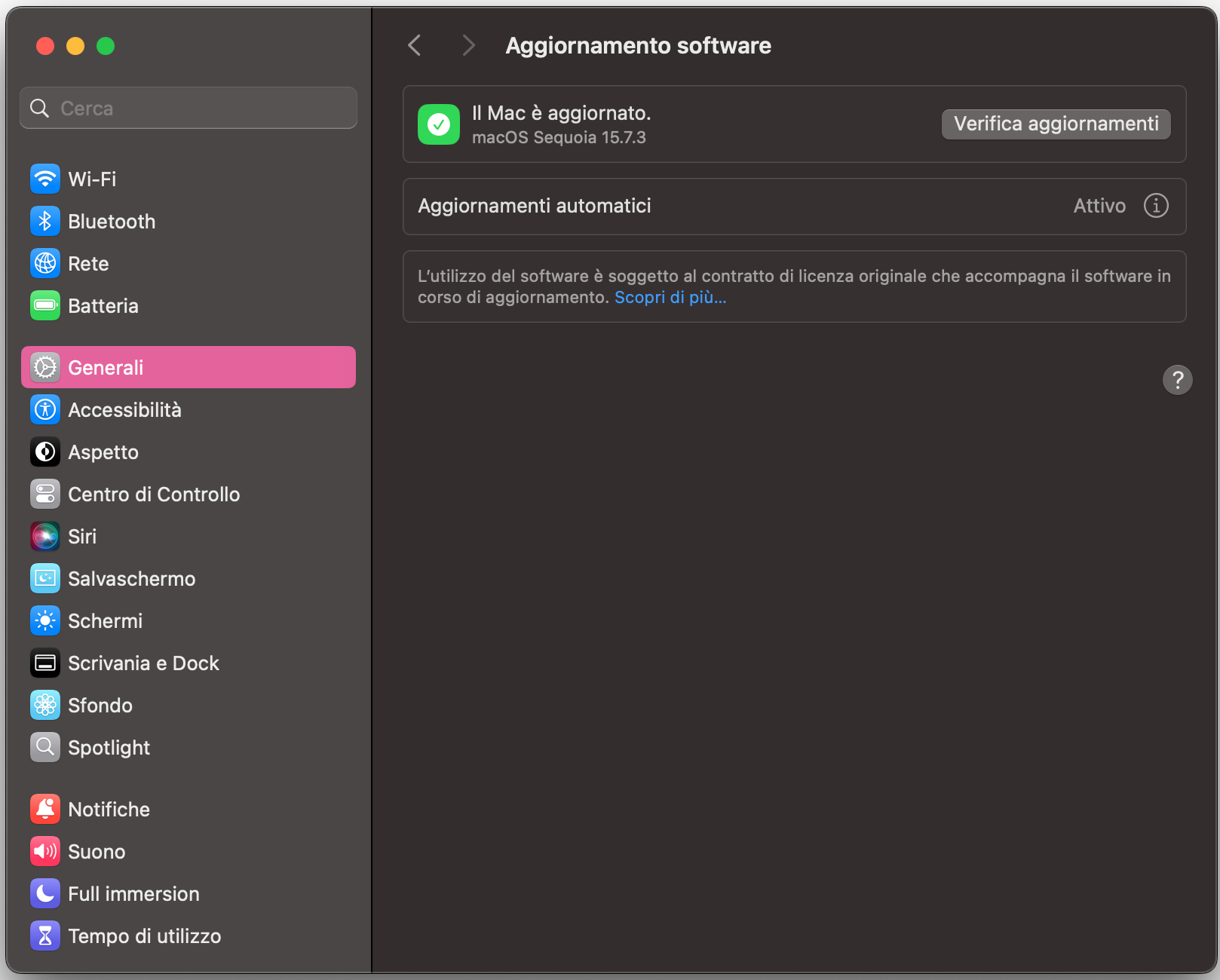
Task: Open Scrivania e Dock settings
Action: 143,663
